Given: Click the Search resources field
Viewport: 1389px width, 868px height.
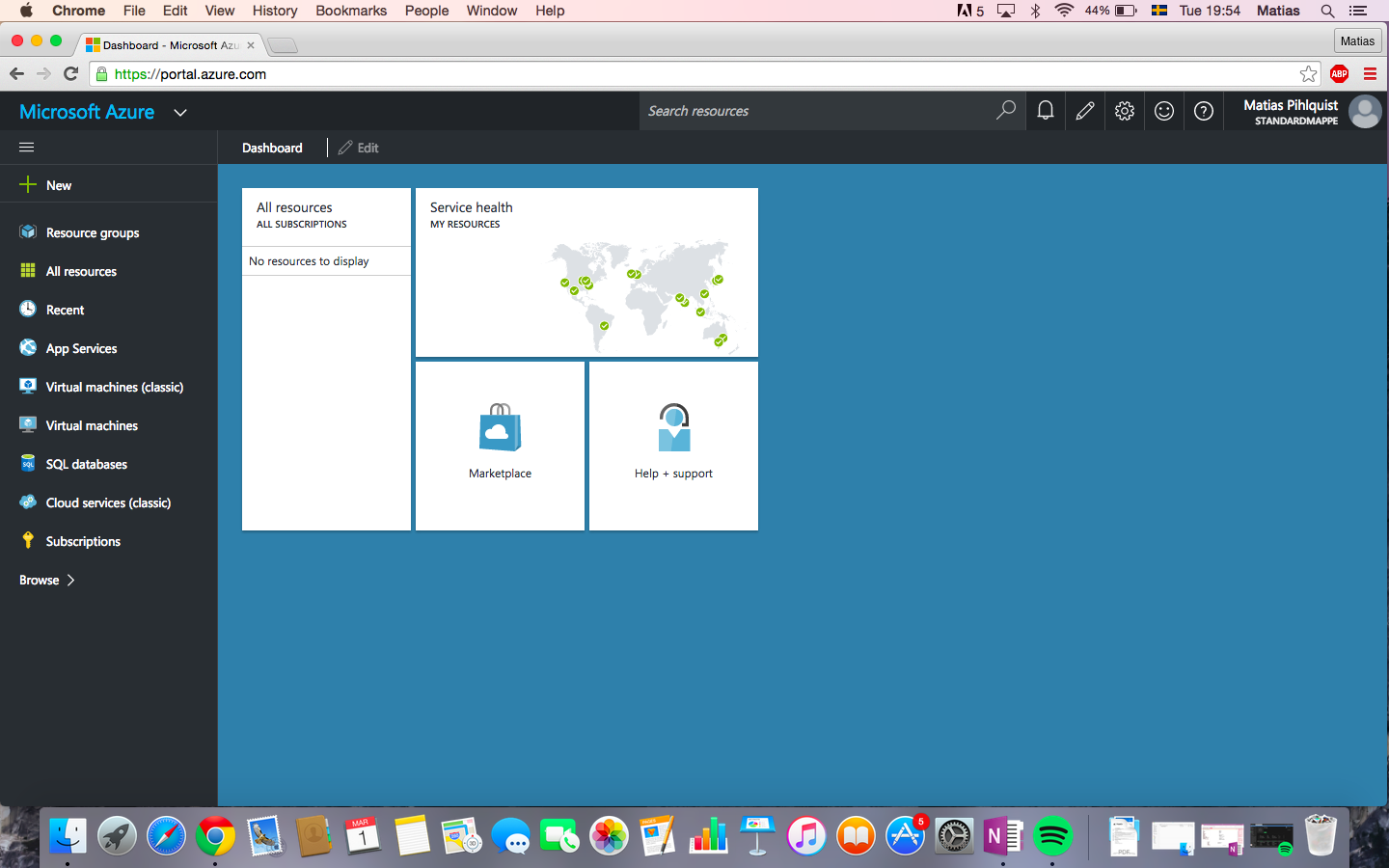Looking at the screenshot, I should point(820,111).
